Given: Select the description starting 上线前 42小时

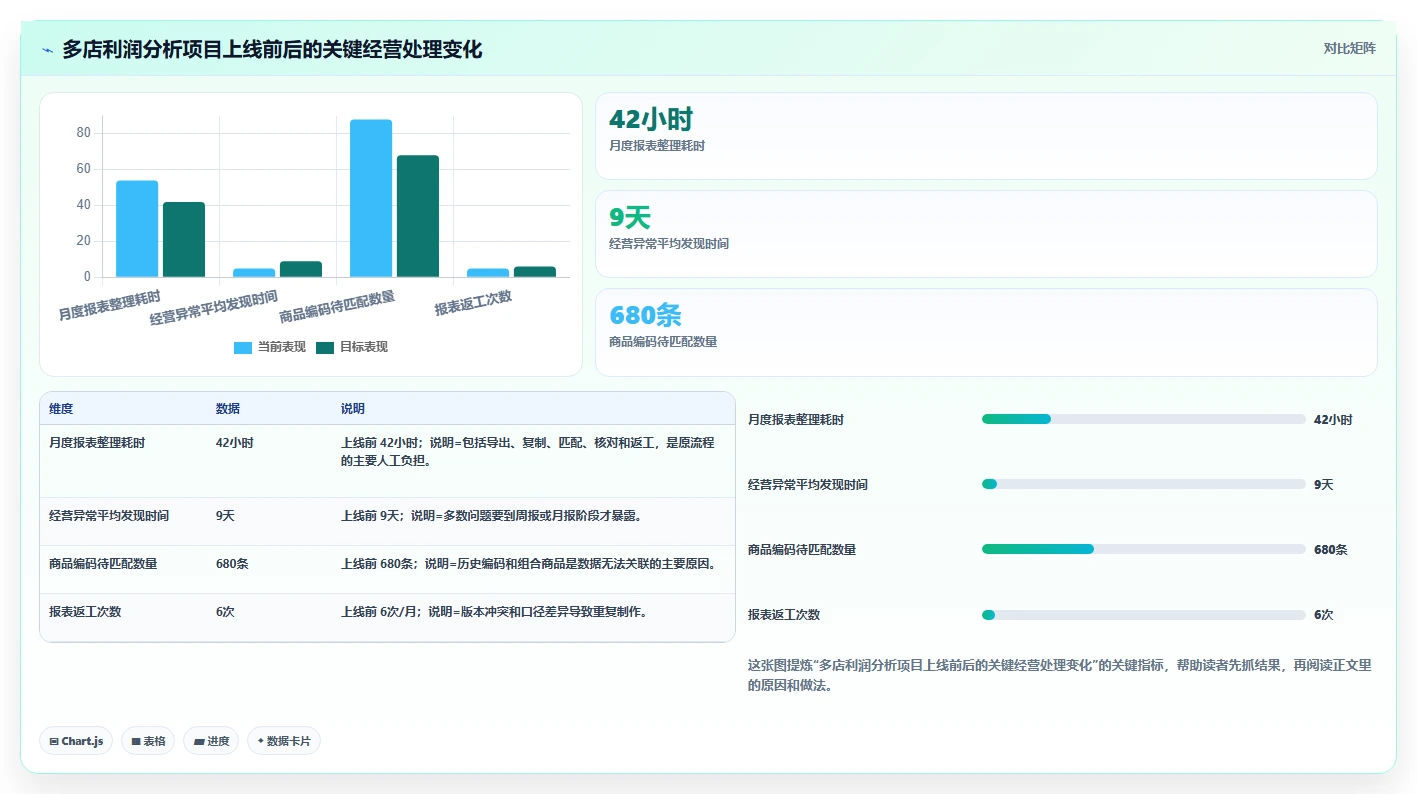Looking at the screenshot, I should click(x=528, y=452).
